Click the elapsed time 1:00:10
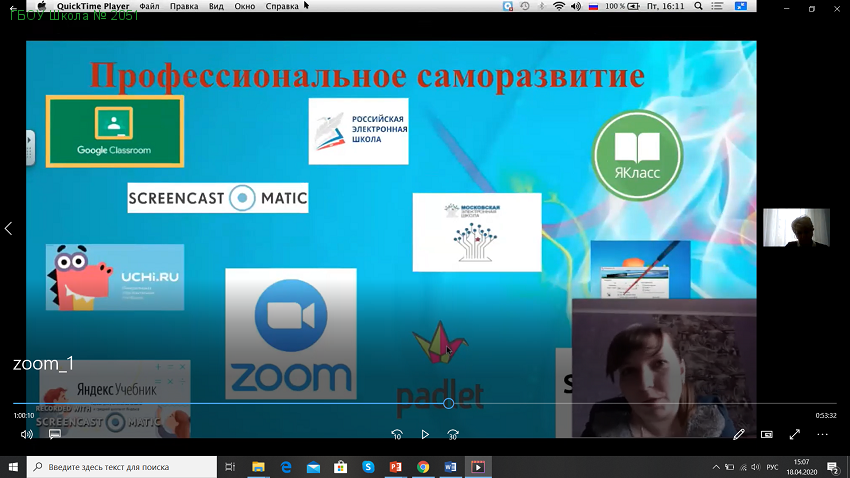The image size is (850, 478). coord(24,416)
